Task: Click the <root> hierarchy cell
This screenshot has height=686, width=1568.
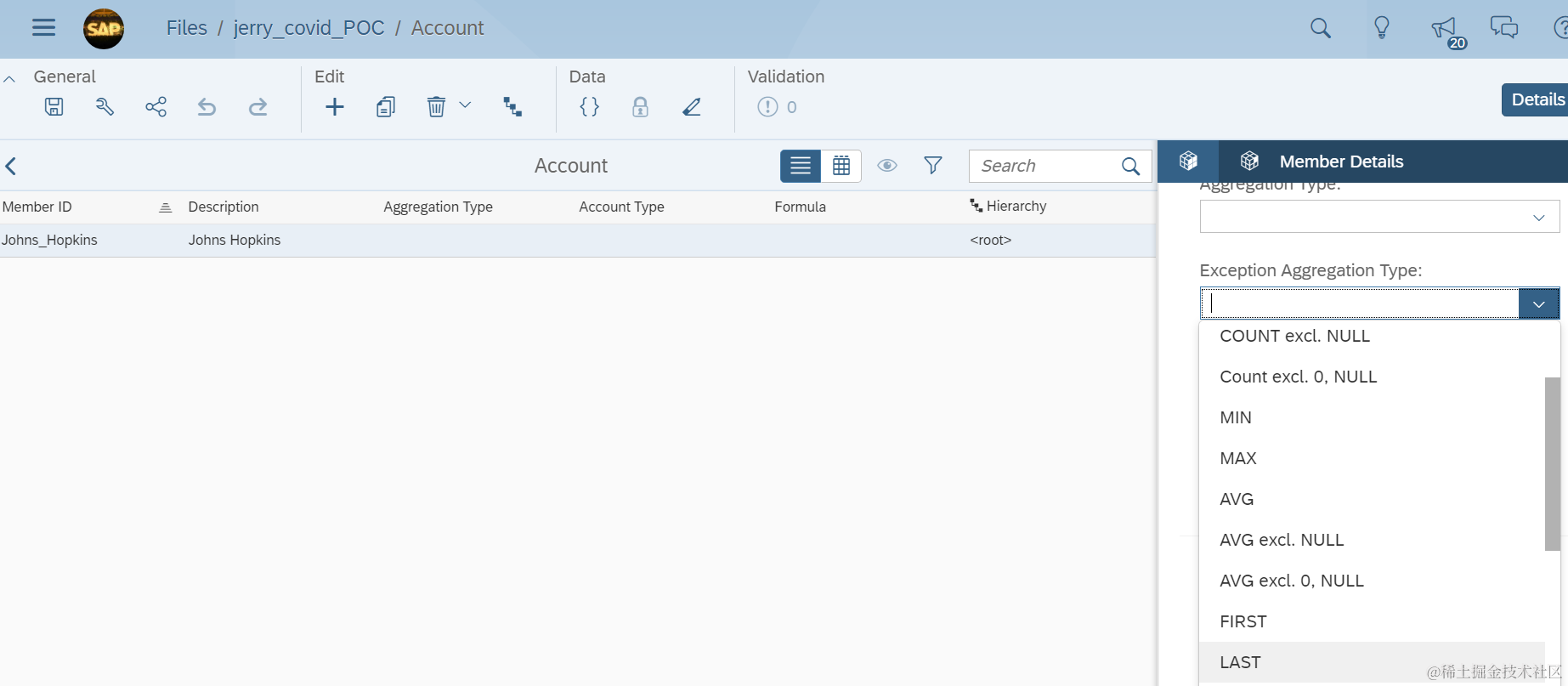Action: (x=991, y=240)
